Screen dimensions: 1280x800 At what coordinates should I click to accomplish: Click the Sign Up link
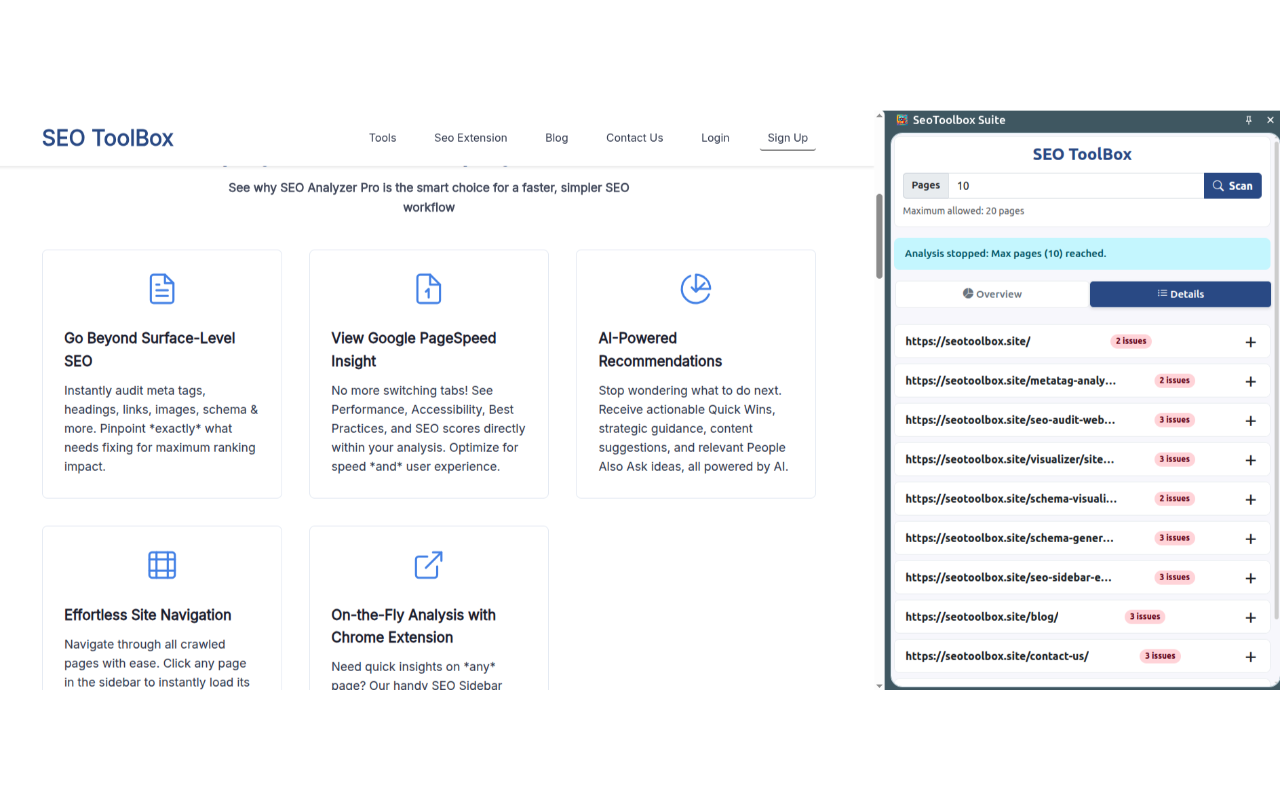(787, 137)
